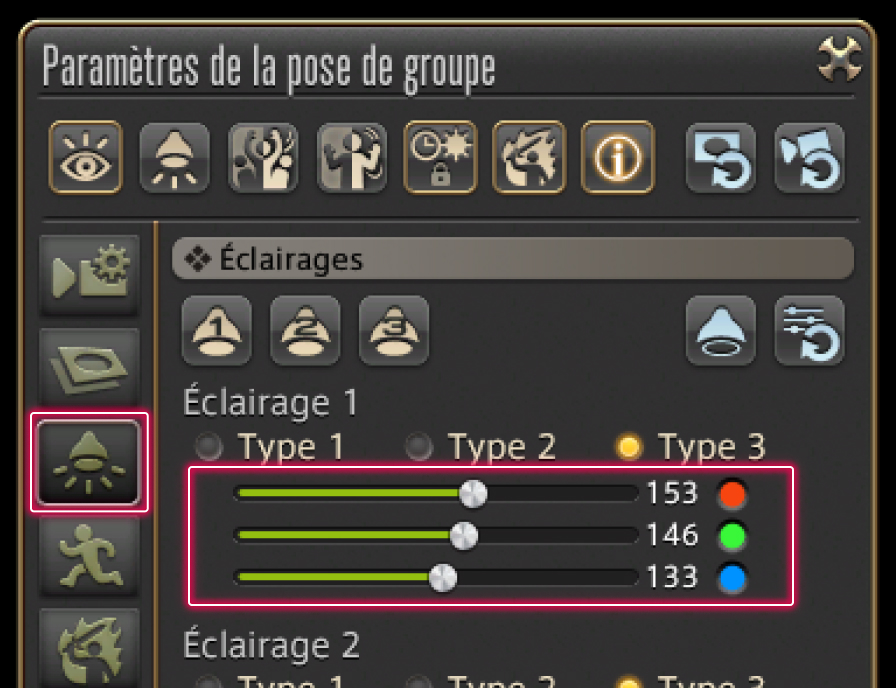The width and height of the screenshot is (896, 688).
Task: Reset the lighting slider settings
Action: coord(809,330)
